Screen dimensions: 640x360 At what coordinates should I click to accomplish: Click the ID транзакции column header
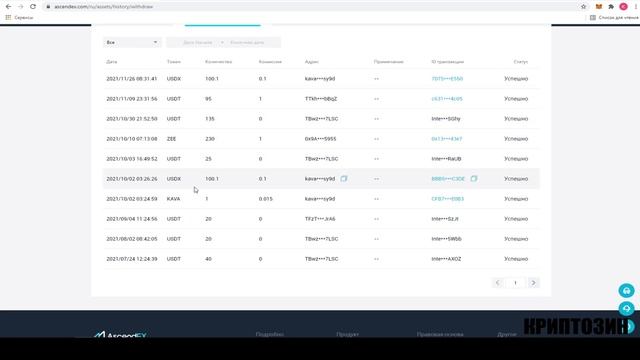point(447,62)
